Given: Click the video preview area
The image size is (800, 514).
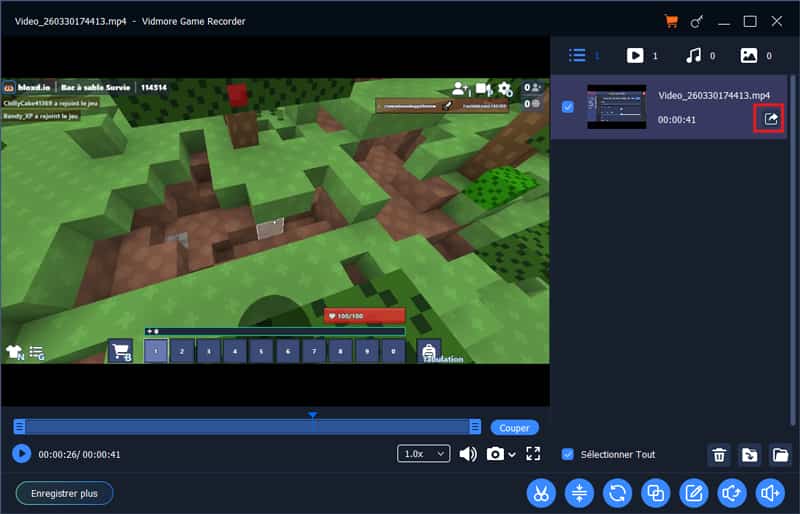Looking at the screenshot, I should pyautogui.click(x=275, y=221).
